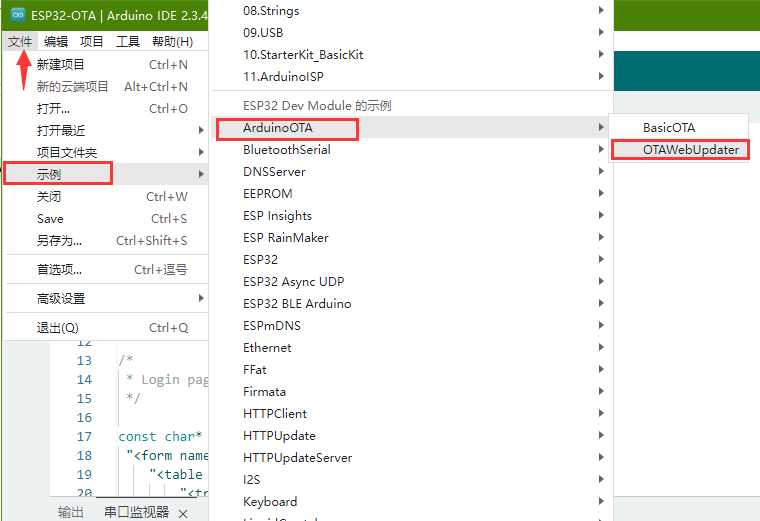The image size is (760, 521).
Task: Expand the ESP32 examples entry
Action: 411,259
